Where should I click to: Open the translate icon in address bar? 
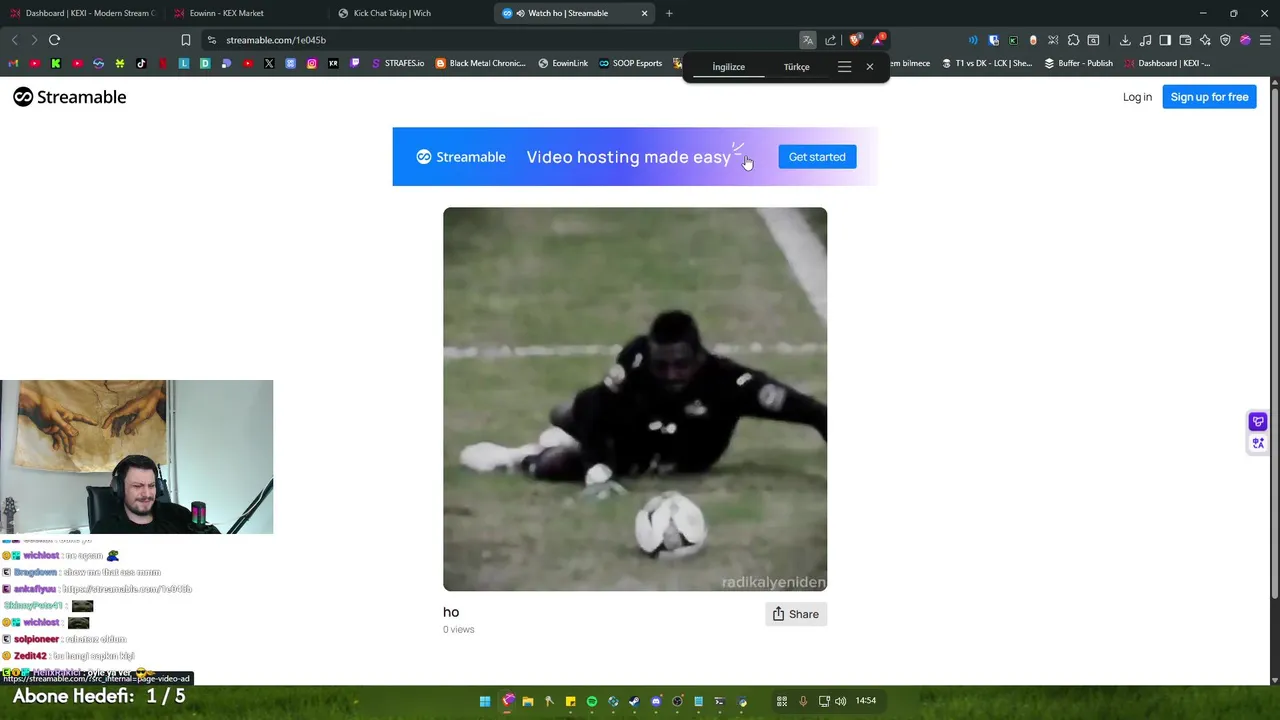[807, 40]
